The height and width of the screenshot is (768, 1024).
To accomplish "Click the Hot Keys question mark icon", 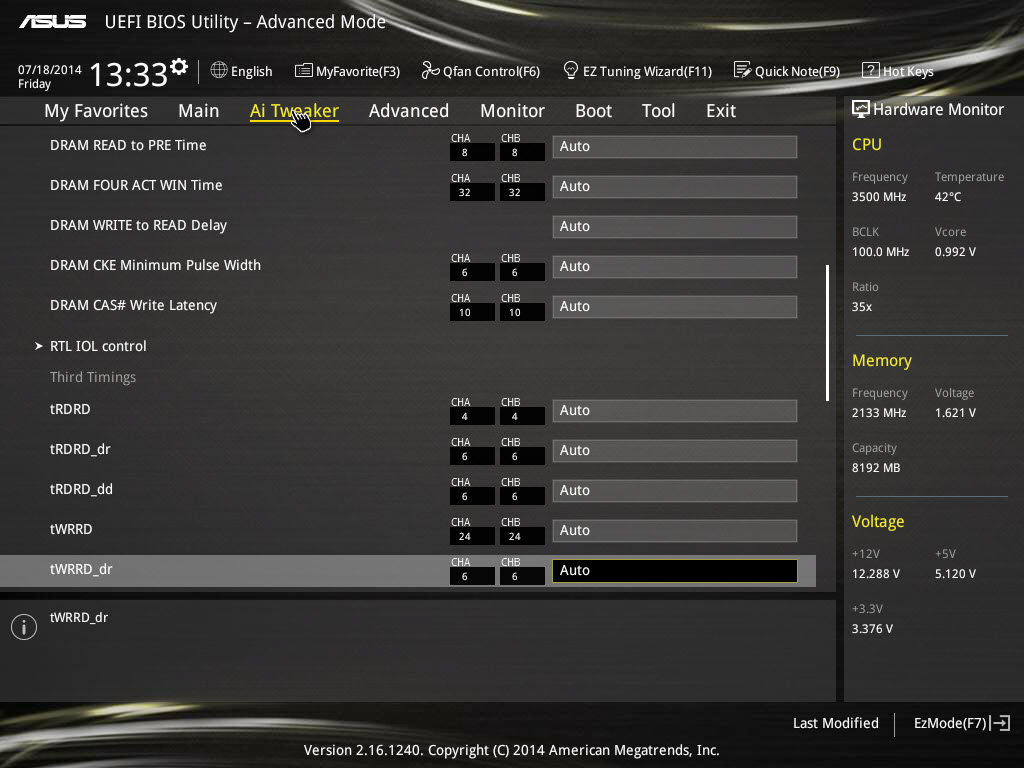I will pyautogui.click(x=871, y=70).
